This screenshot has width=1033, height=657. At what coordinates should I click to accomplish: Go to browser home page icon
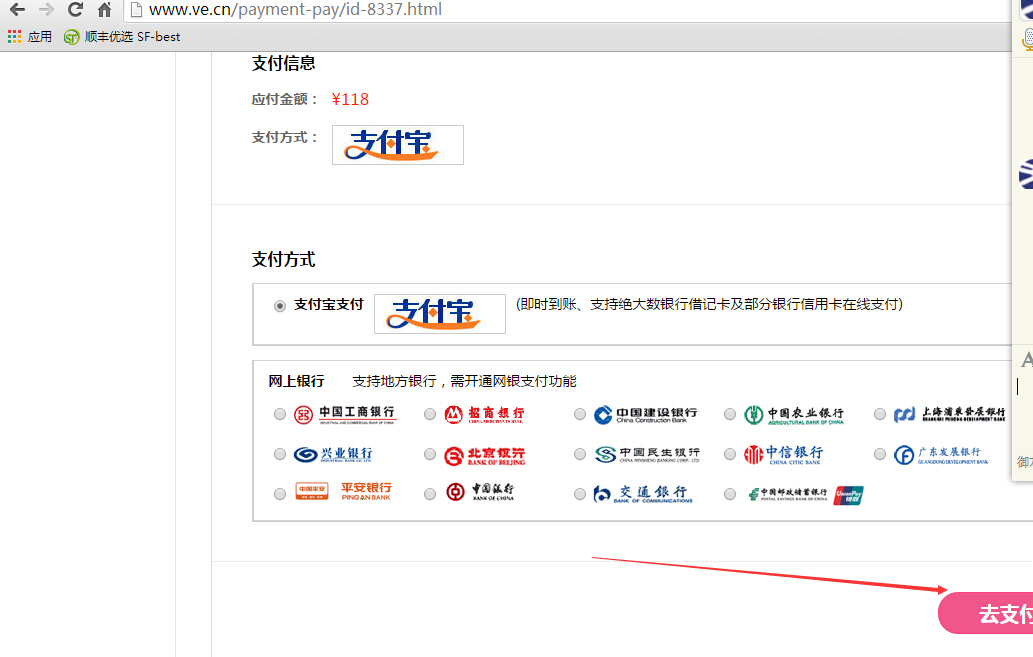click(104, 9)
